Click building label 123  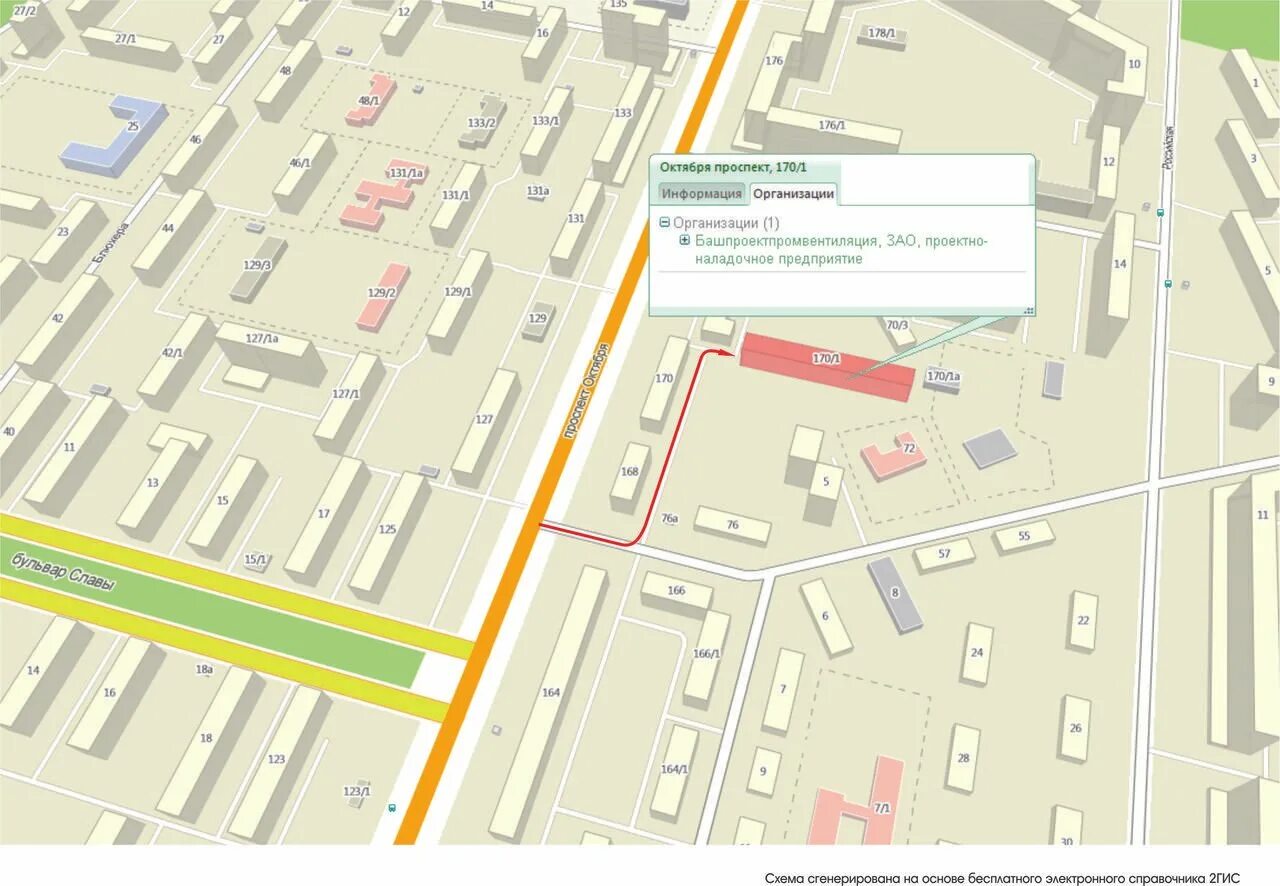click(277, 760)
